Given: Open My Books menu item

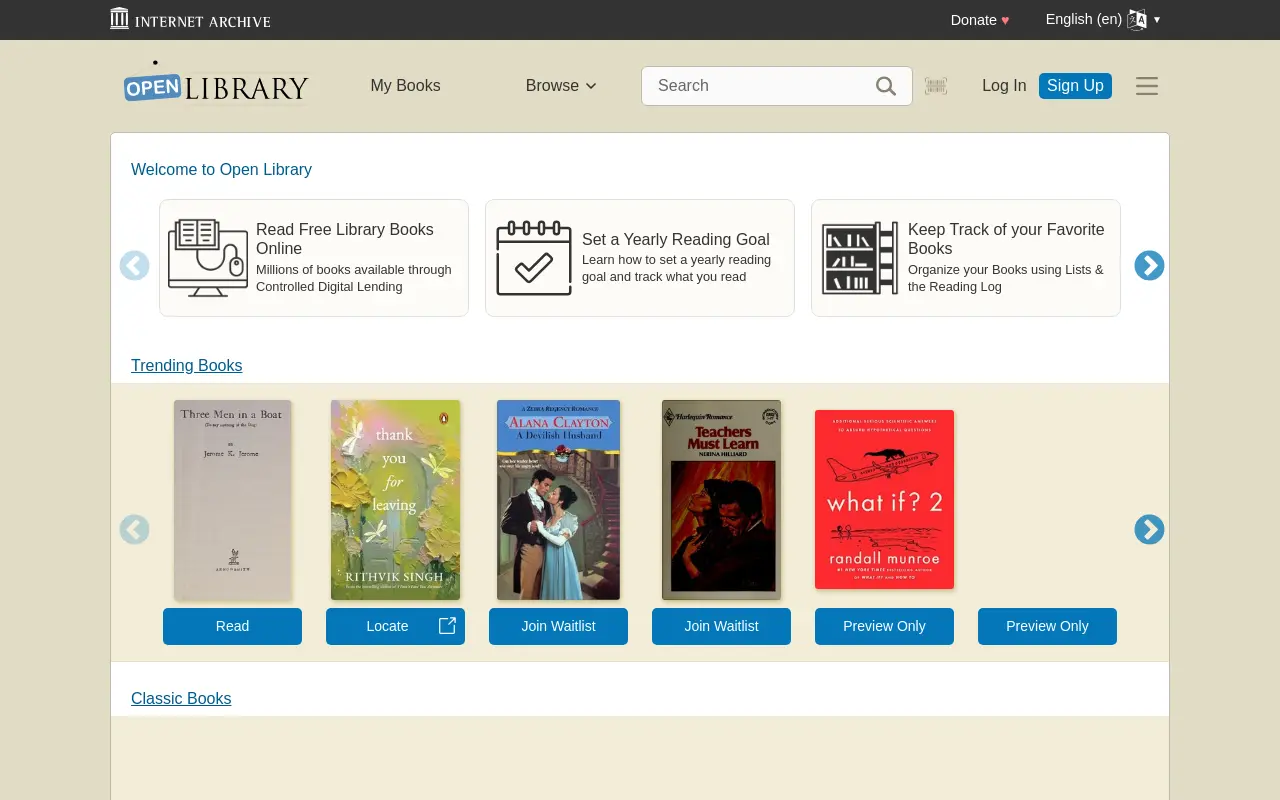Looking at the screenshot, I should click(x=405, y=86).
